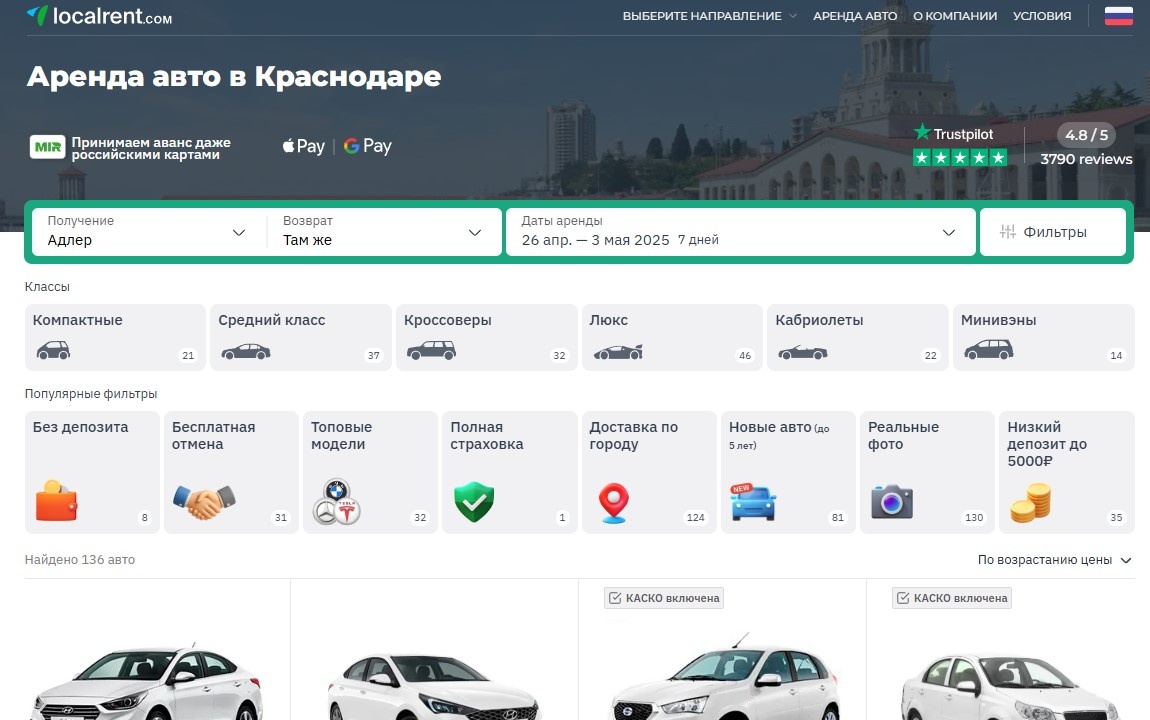
Task: Select the green shield icon for Полная страховка
Action: tap(474, 497)
